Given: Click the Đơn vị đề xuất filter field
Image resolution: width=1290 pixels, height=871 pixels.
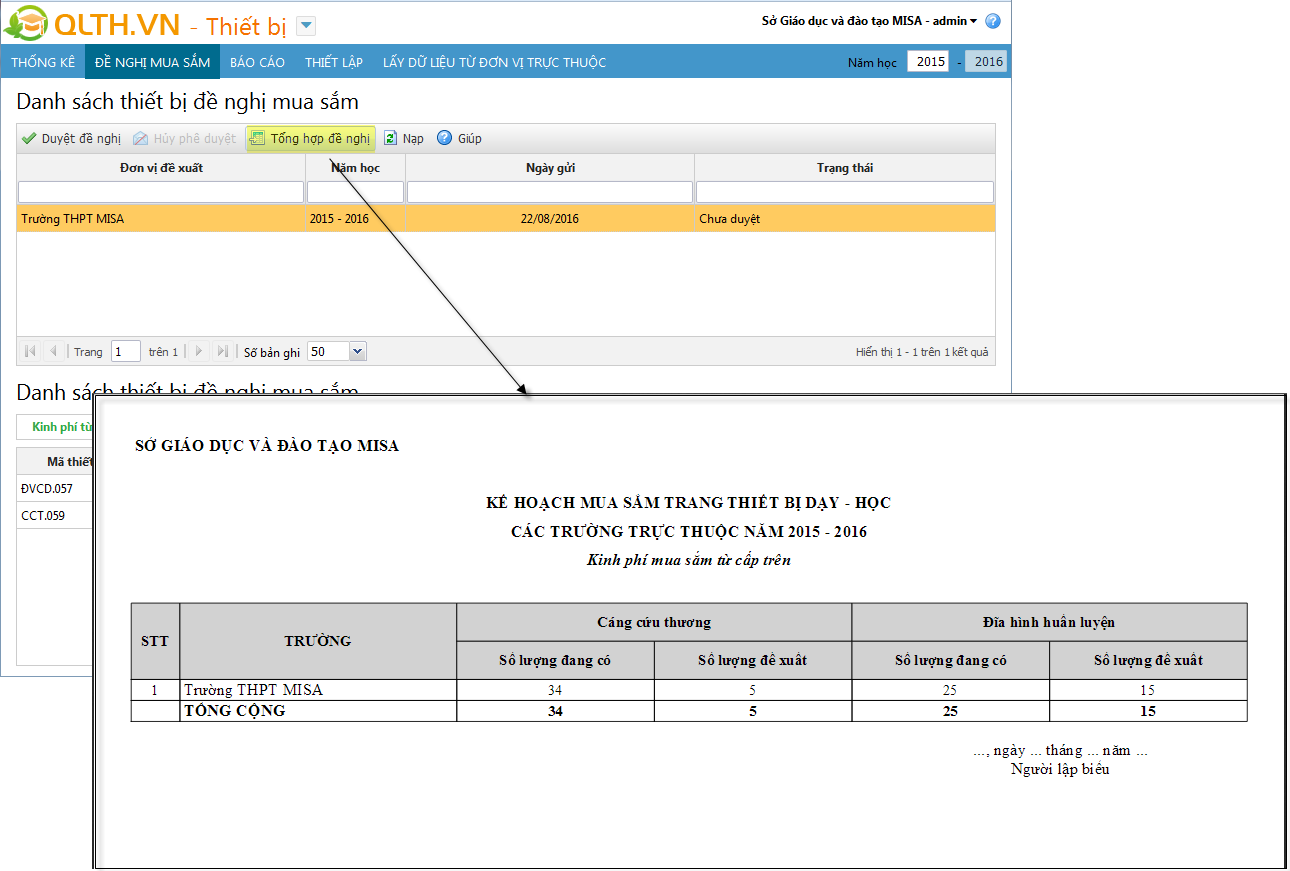Looking at the screenshot, I should pos(161,192).
